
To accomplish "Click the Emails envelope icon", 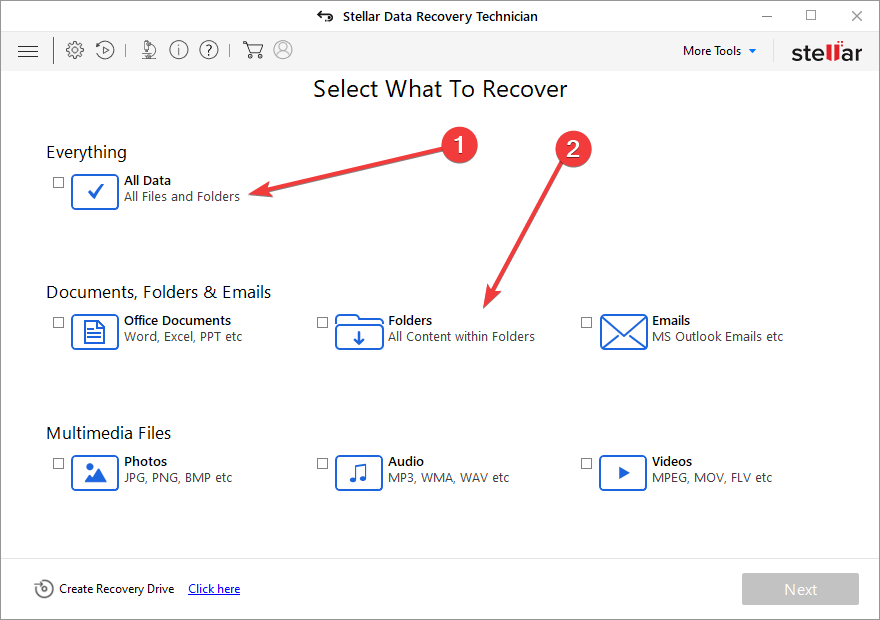I will point(623,332).
